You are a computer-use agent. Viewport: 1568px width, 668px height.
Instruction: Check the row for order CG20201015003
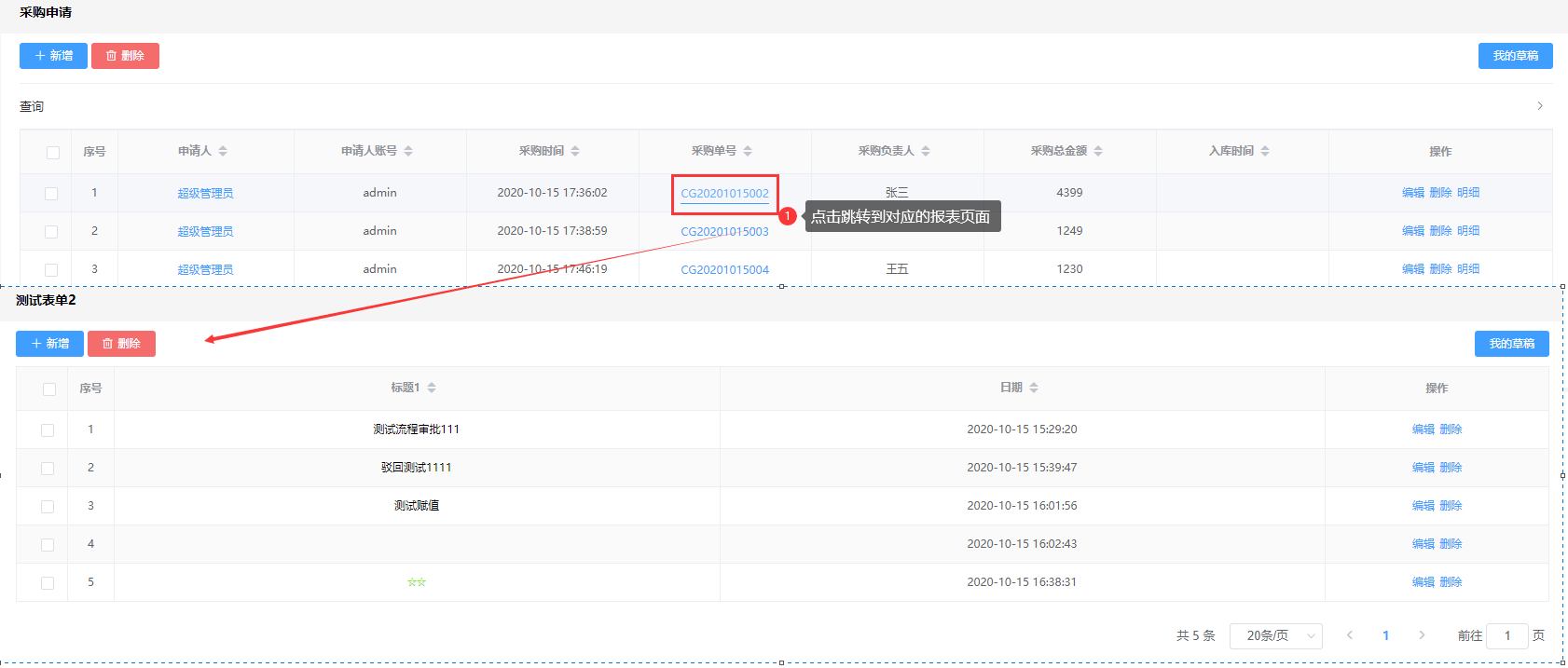coord(51,231)
